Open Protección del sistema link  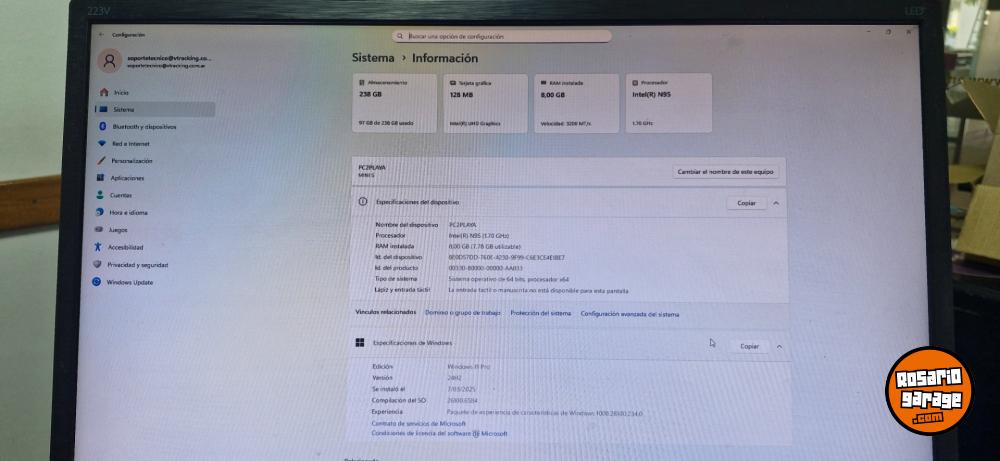coord(540,314)
